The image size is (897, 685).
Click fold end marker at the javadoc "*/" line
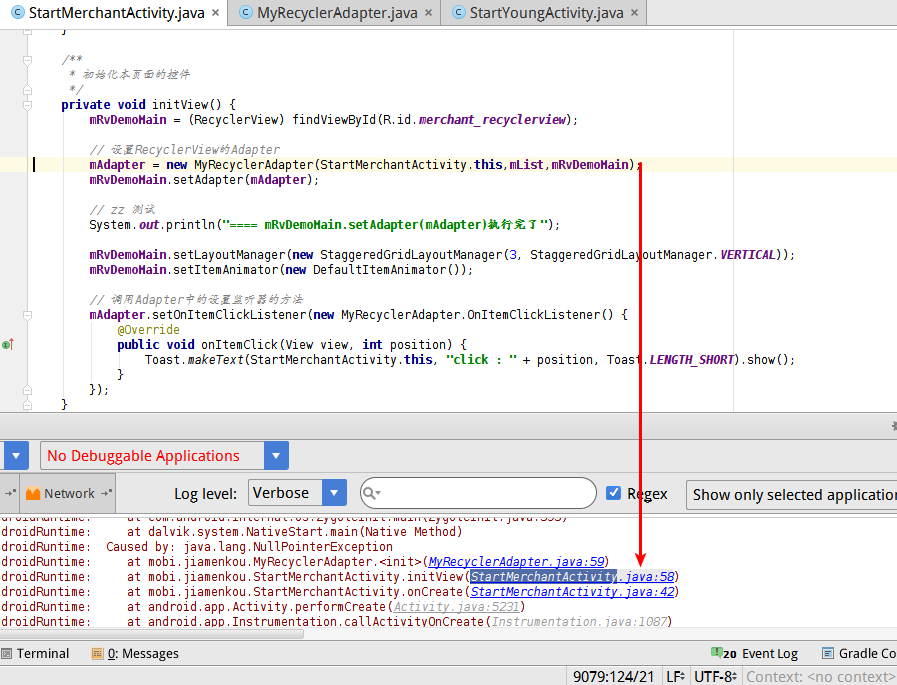tap(27, 90)
